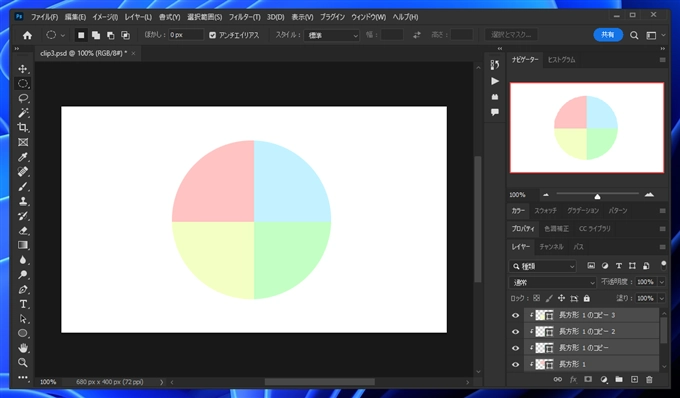Open the workspace switcher dropdown
Screen dimensions: 680x398
pos(655,36)
